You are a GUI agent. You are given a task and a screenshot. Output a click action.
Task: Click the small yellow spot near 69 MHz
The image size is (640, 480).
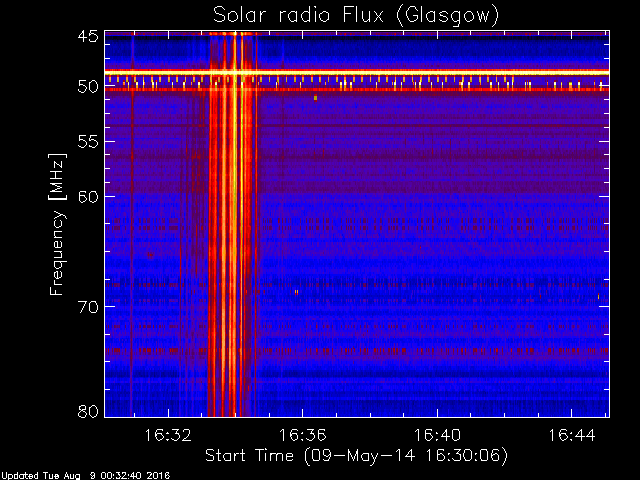(296, 292)
